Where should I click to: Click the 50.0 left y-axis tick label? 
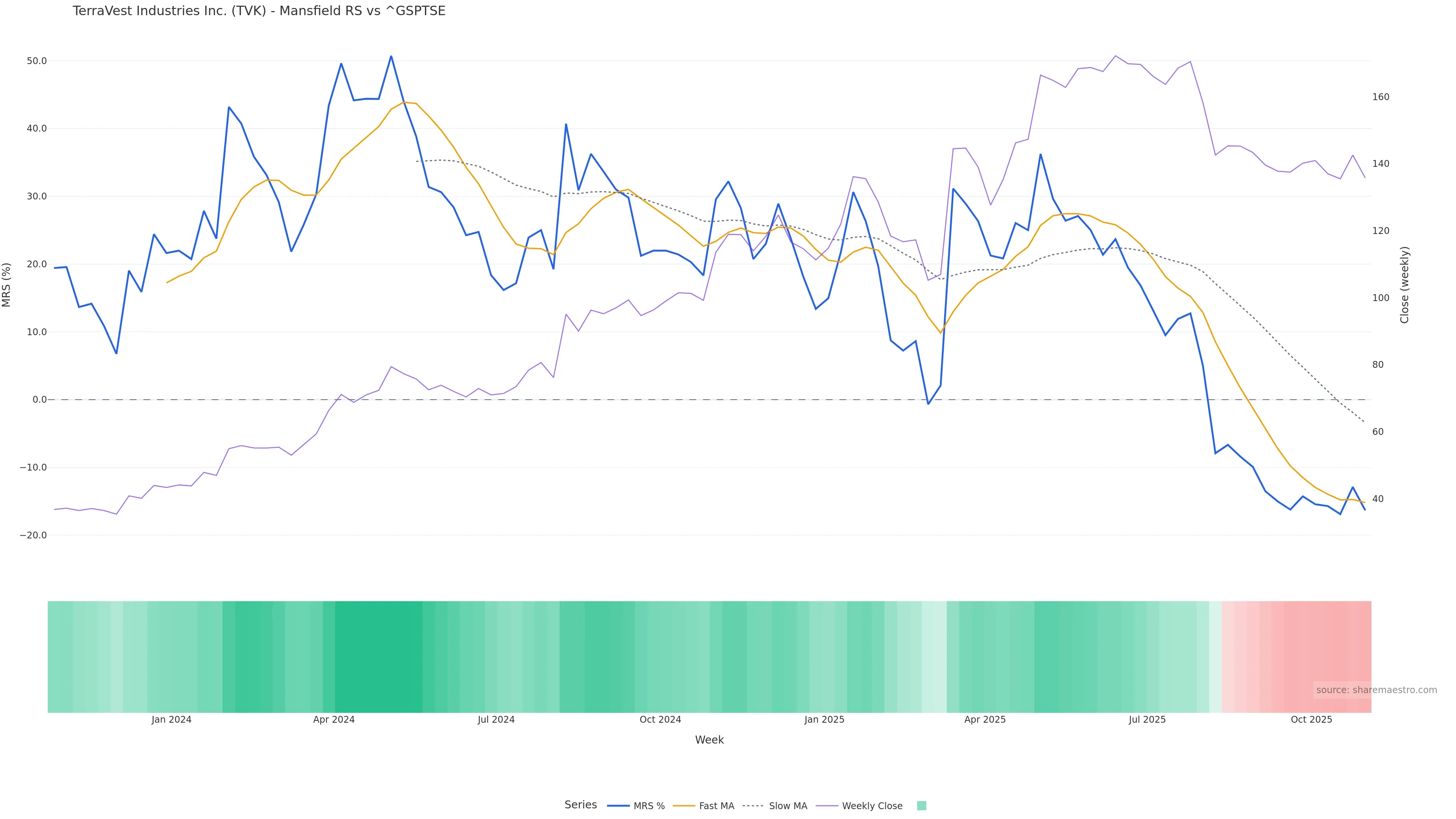point(37,61)
